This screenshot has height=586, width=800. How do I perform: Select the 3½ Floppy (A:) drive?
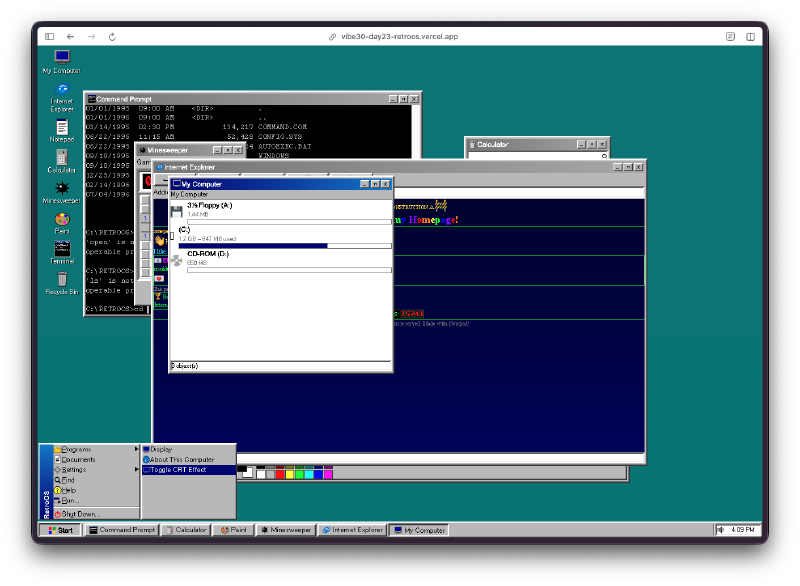[209, 205]
